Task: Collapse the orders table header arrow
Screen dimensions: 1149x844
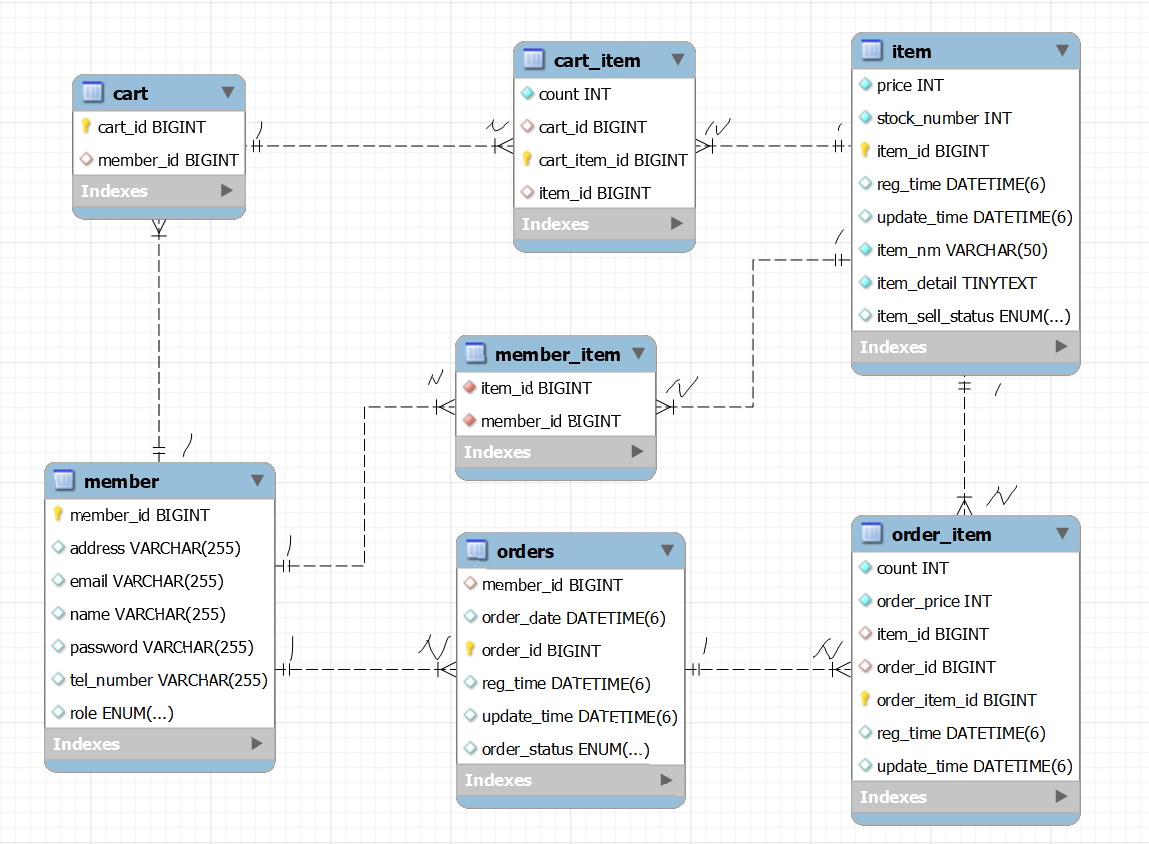Action: 668,549
